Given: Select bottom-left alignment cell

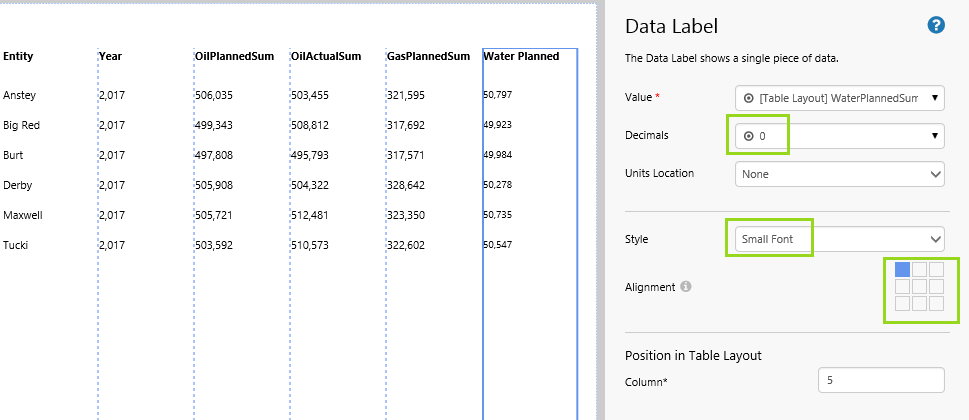Looking at the screenshot, I should (x=902, y=303).
